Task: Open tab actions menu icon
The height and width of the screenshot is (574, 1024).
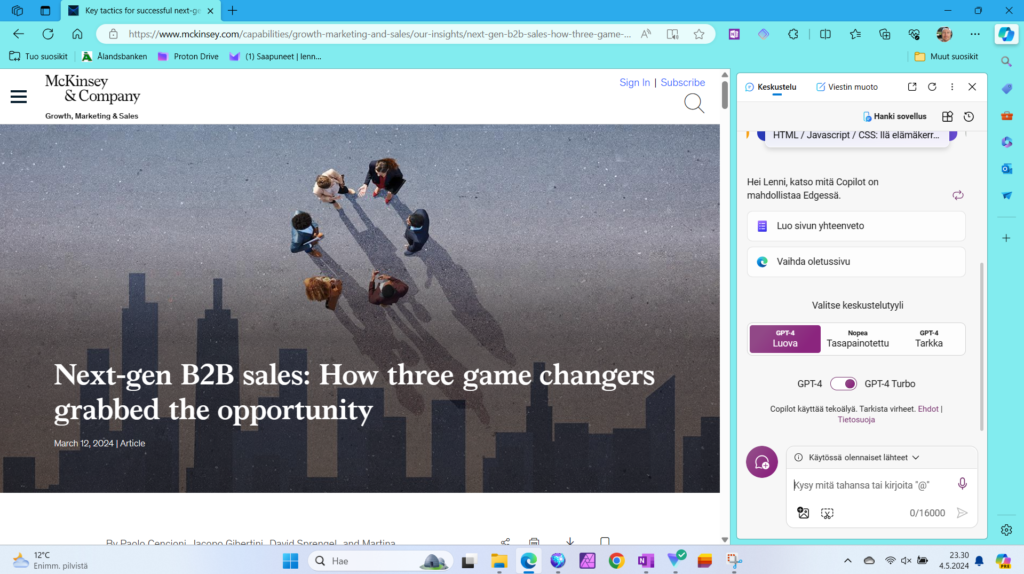Action: [45, 10]
